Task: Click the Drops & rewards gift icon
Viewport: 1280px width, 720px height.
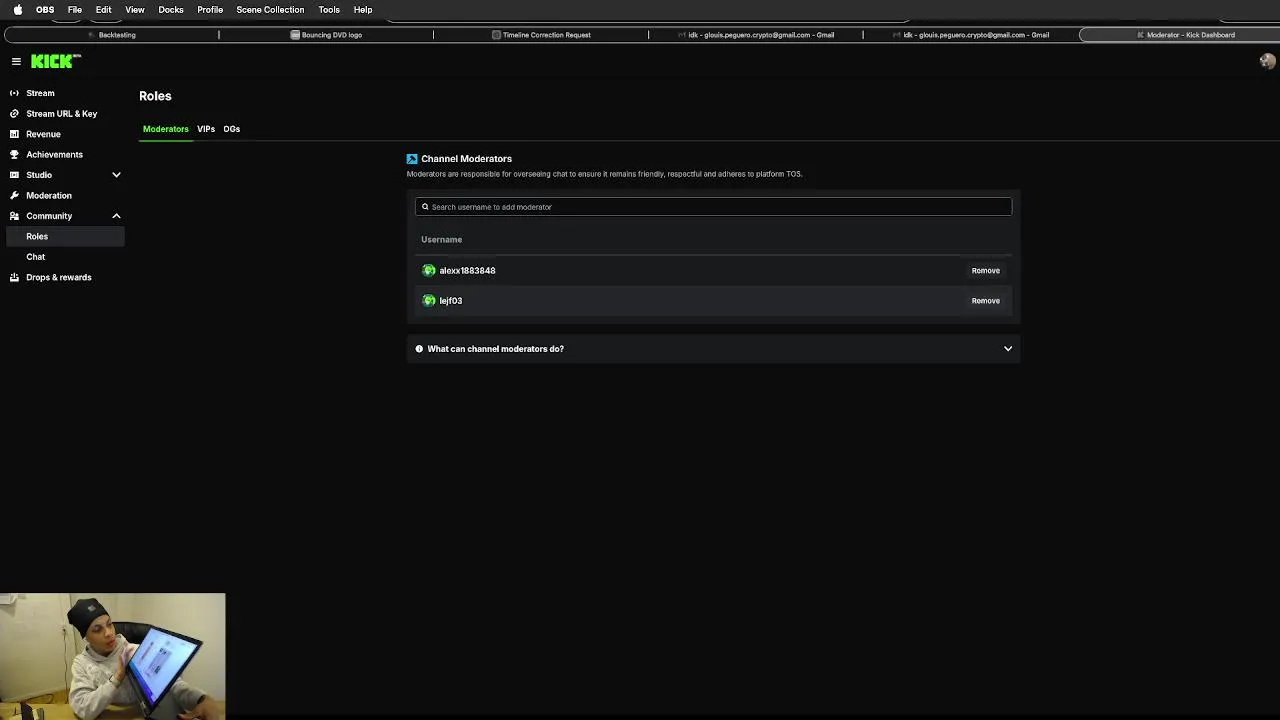Action: [x=14, y=277]
